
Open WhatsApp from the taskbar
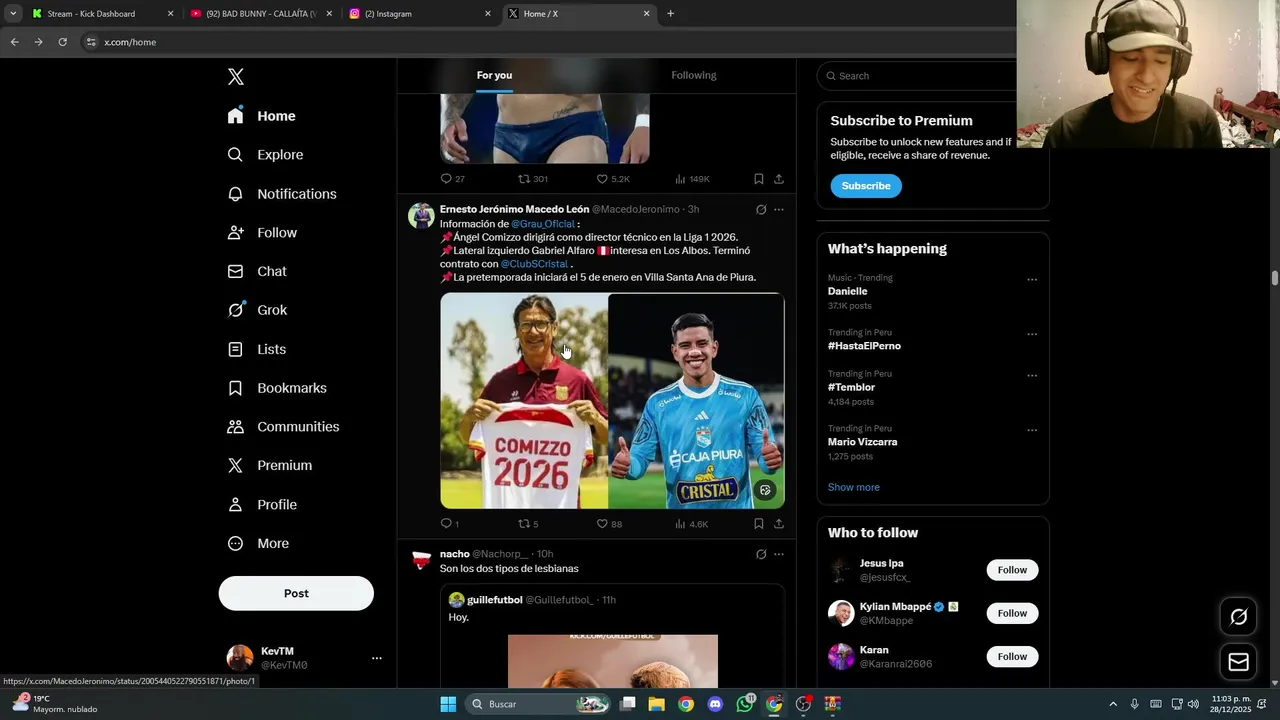coord(745,704)
